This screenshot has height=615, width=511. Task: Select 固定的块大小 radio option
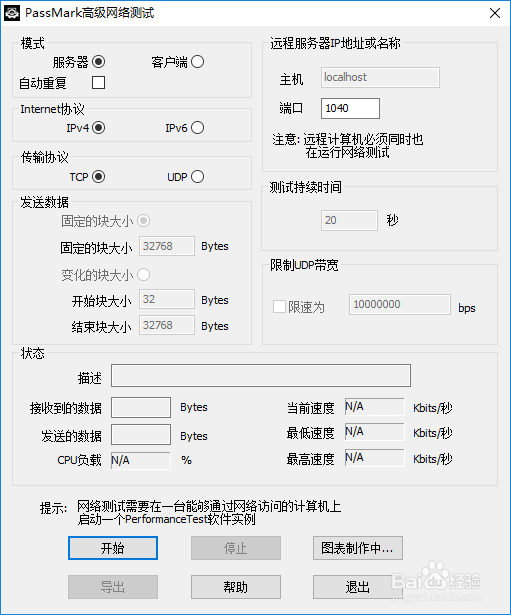point(144,221)
